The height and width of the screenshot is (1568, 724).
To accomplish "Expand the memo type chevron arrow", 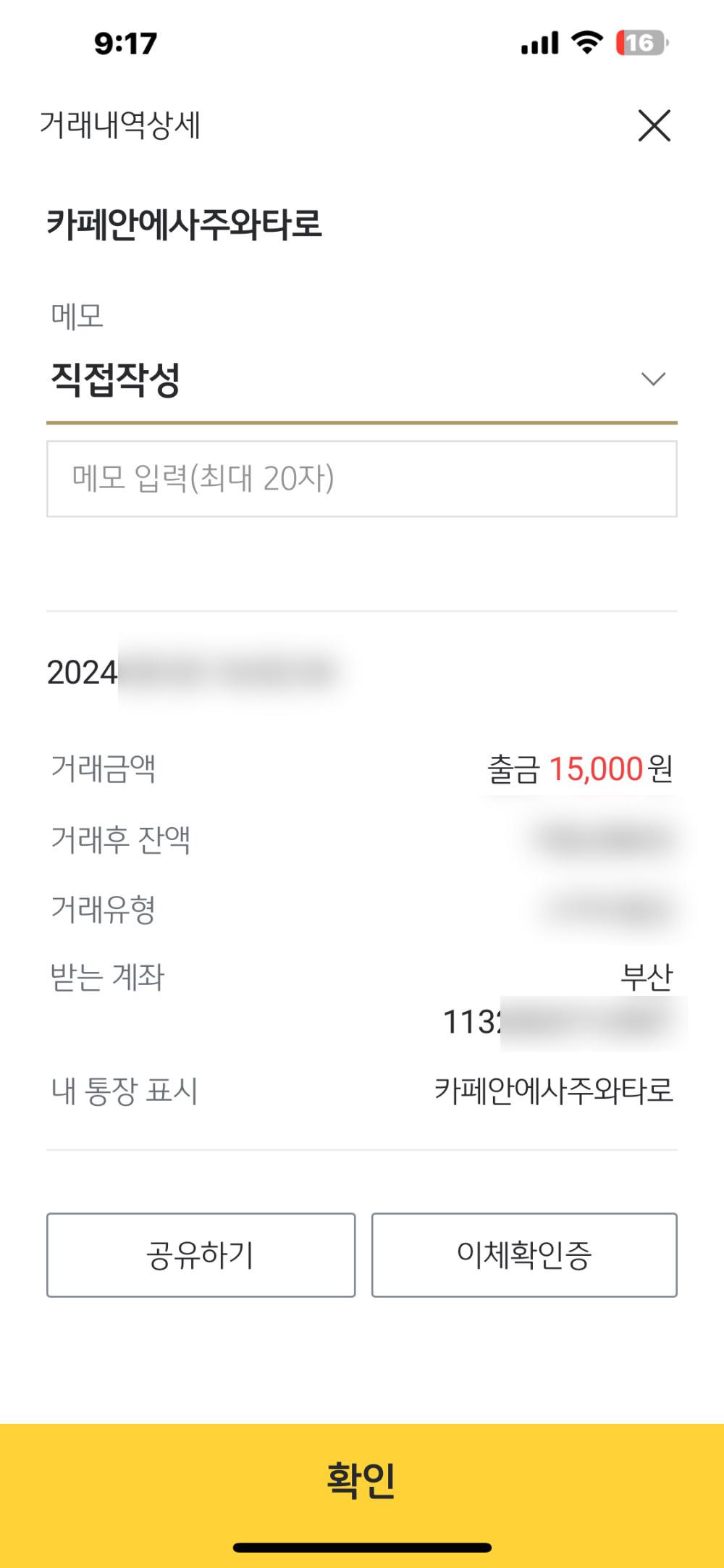I will point(653,379).
